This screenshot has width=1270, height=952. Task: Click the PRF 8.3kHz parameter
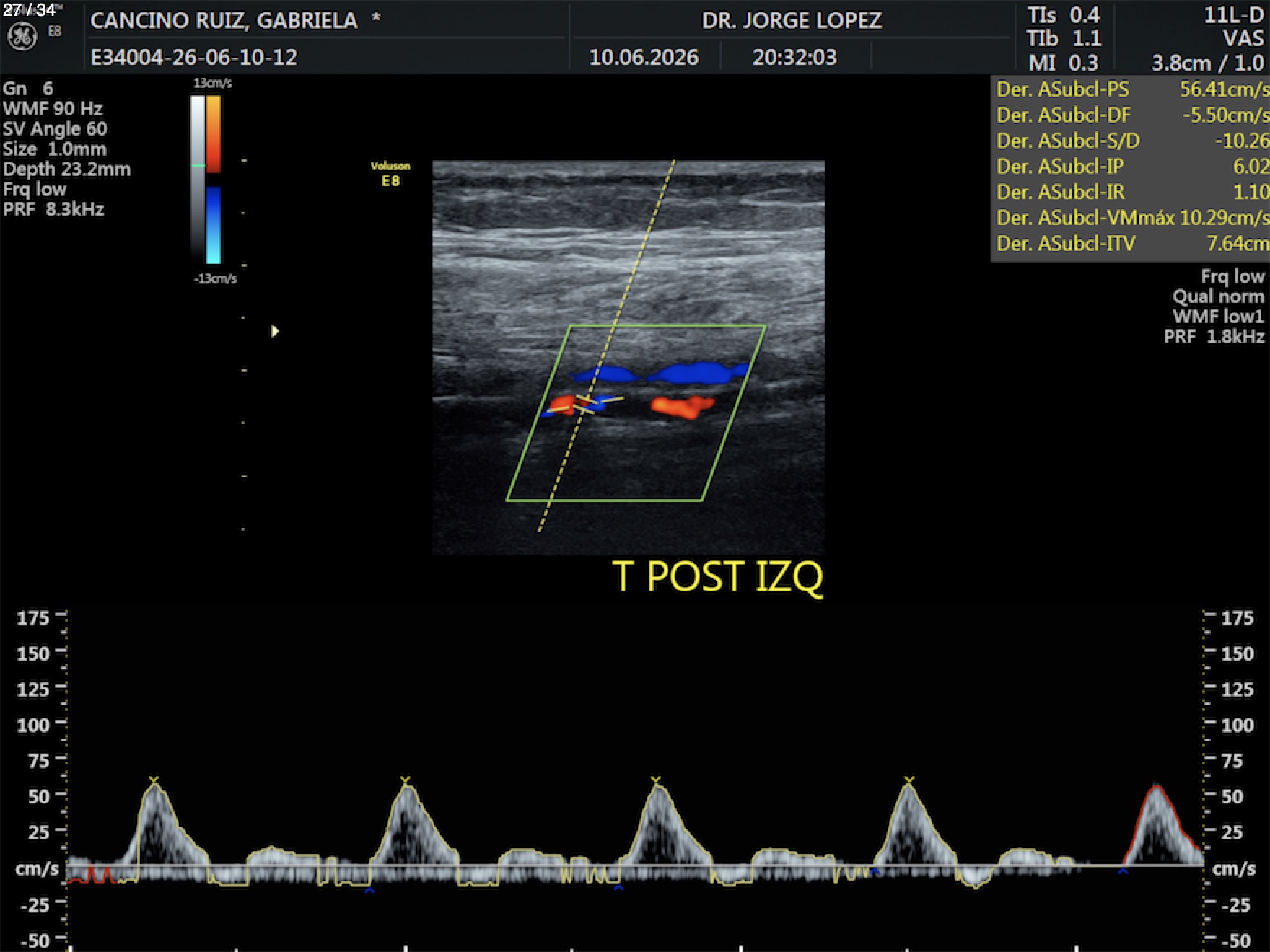coord(54,210)
